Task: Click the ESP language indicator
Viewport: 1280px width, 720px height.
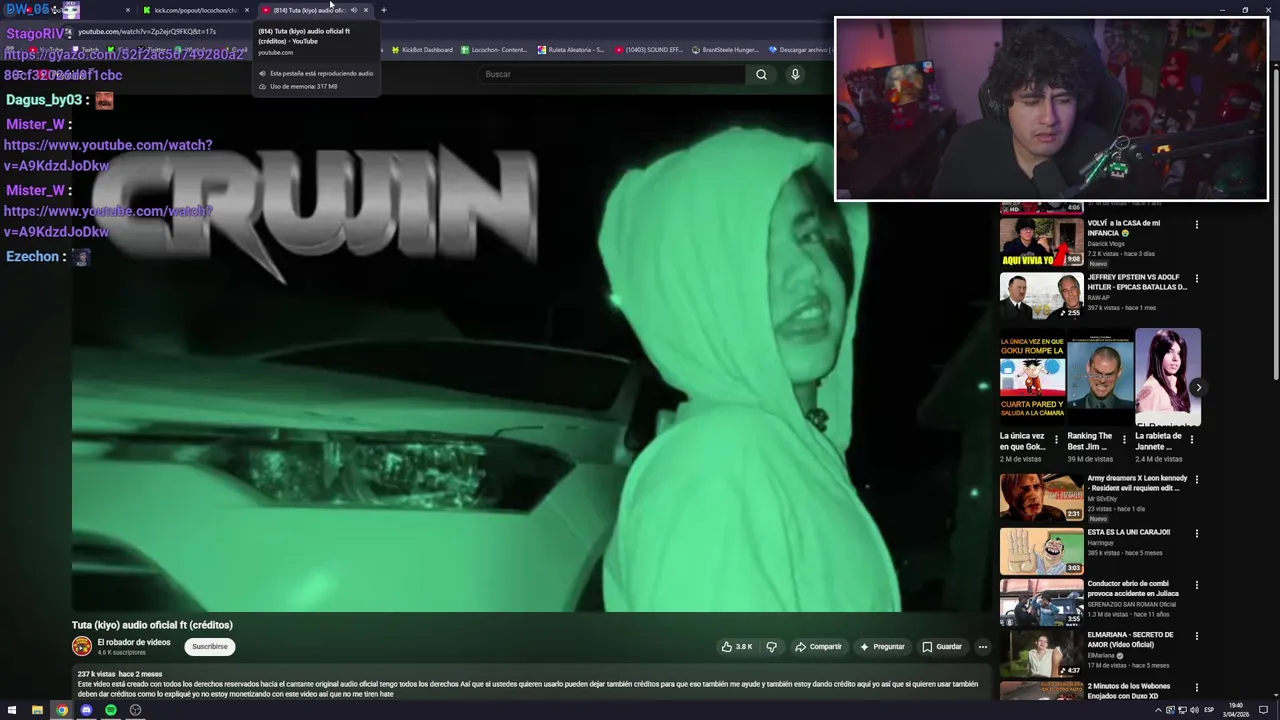Action: coord(1209,710)
